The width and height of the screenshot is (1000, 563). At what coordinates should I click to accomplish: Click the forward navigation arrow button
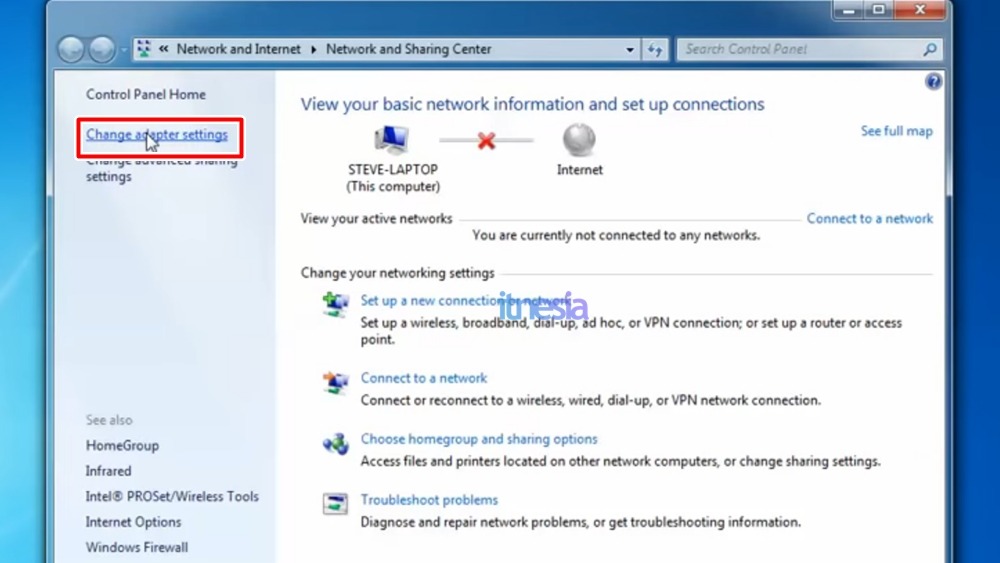coord(102,49)
